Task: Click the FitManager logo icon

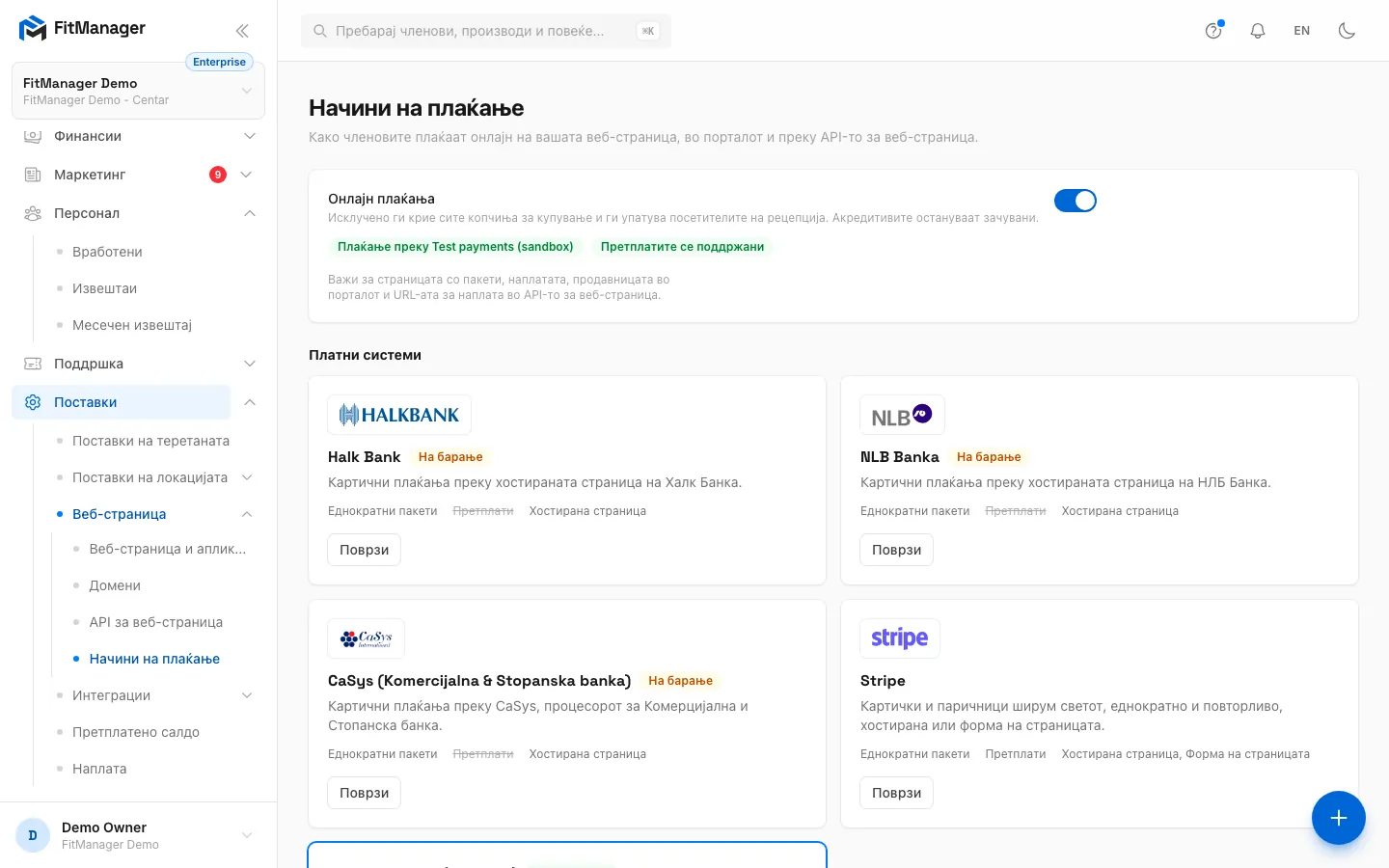Action: [33, 29]
